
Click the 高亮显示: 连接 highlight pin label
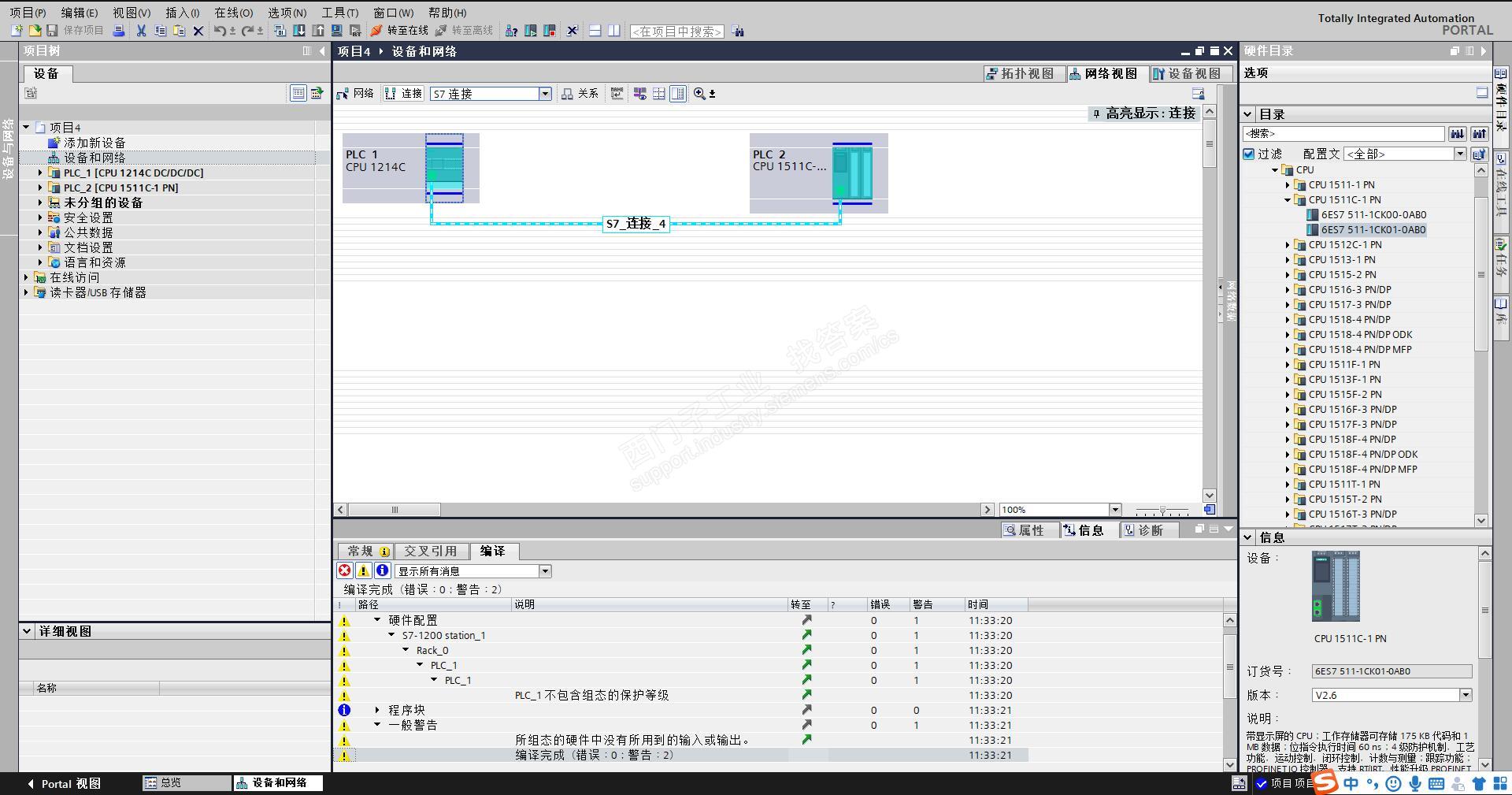tap(1143, 113)
